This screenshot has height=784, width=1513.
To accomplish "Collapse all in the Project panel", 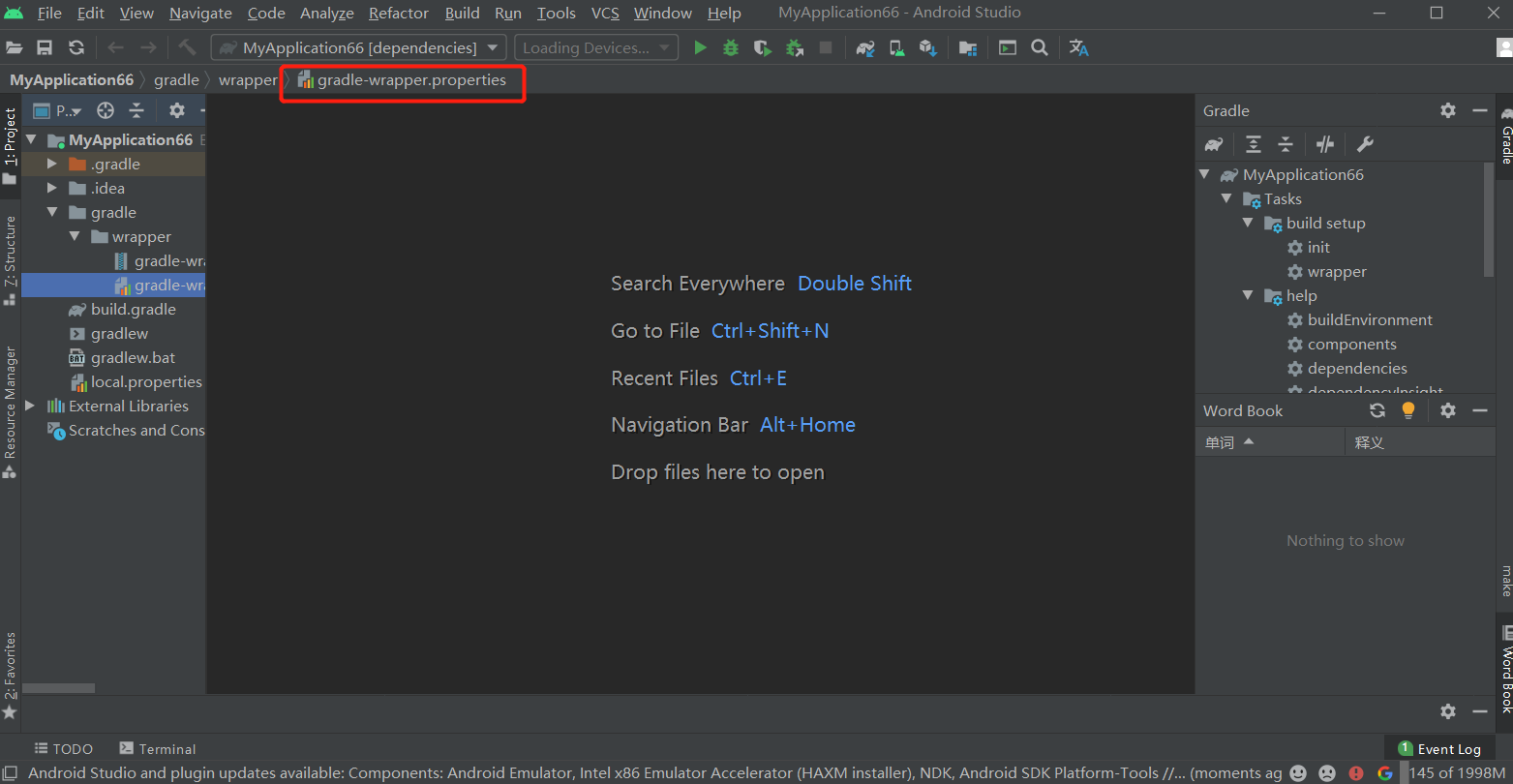I will coord(136,110).
